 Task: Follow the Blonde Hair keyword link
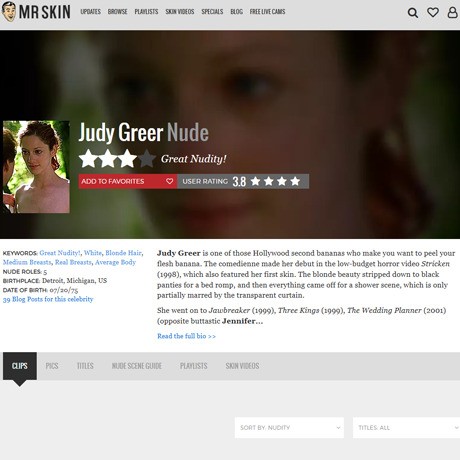pyautogui.click(x=123, y=253)
